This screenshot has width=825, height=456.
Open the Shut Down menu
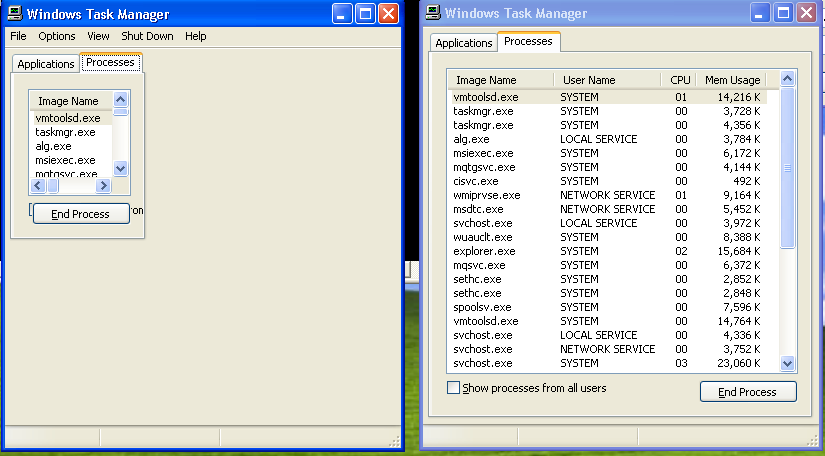[x=147, y=36]
